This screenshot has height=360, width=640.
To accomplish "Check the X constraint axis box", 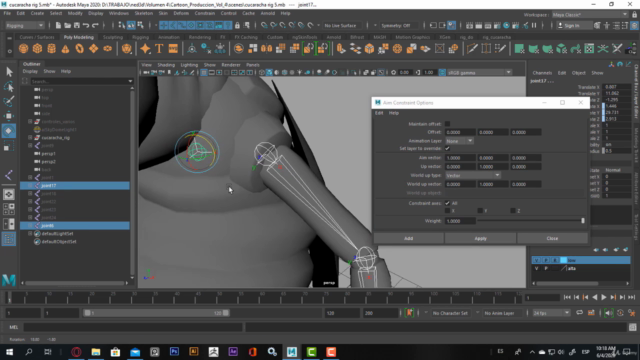I will [x=447, y=211].
